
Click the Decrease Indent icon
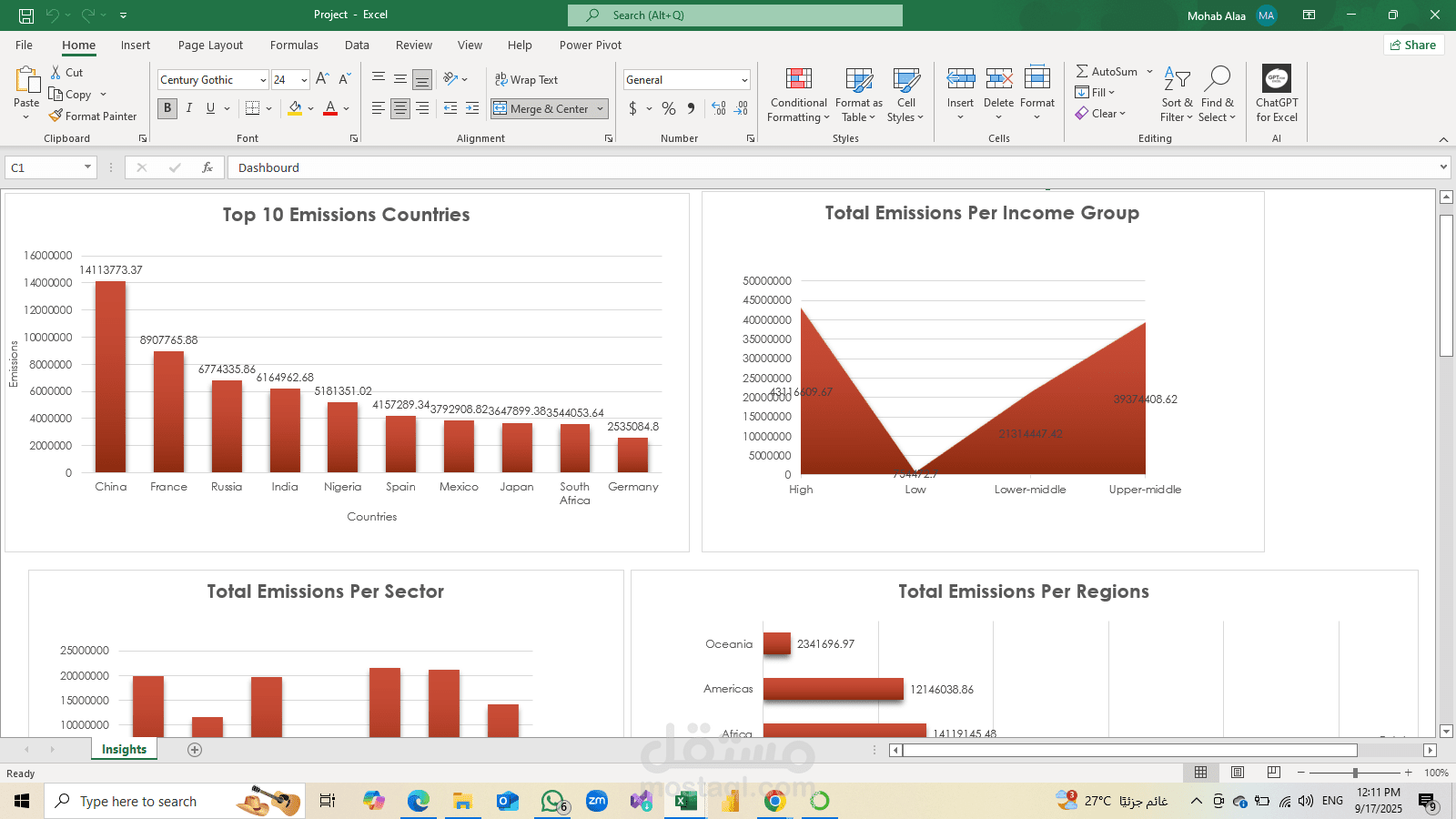450,108
